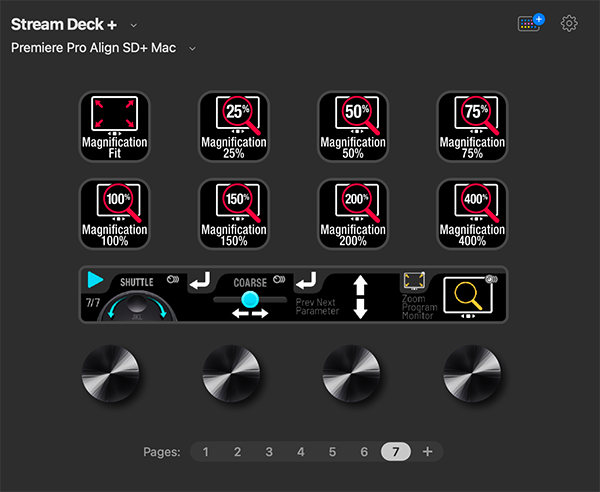Click the return arrow after Coarse
The height and width of the screenshot is (492, 600).
307,280
